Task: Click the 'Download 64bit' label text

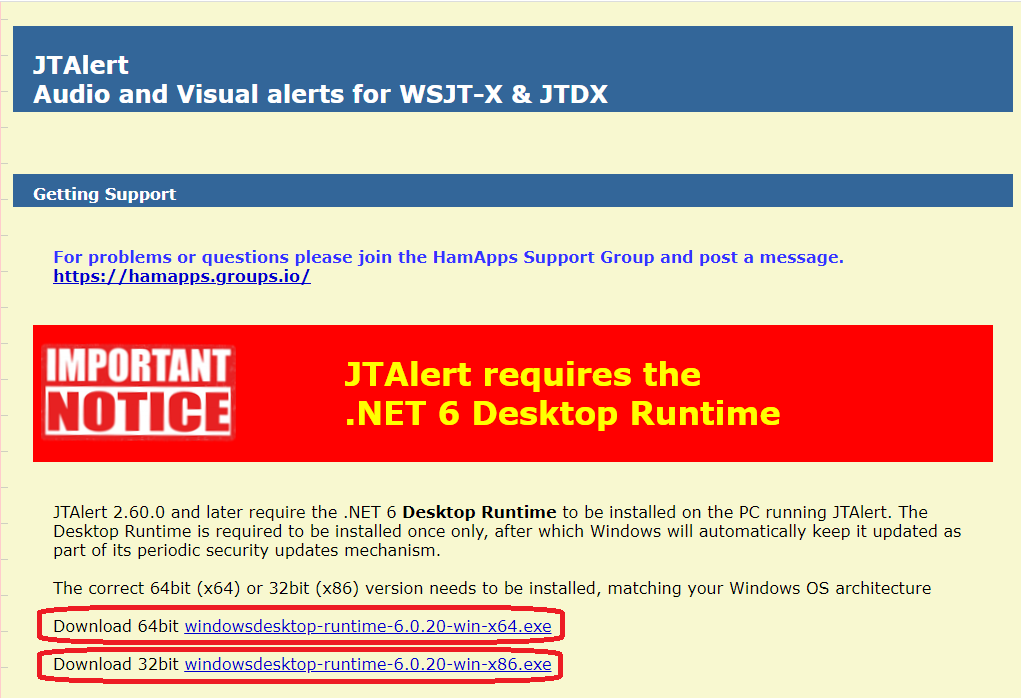Action: (x=116, y=626)
